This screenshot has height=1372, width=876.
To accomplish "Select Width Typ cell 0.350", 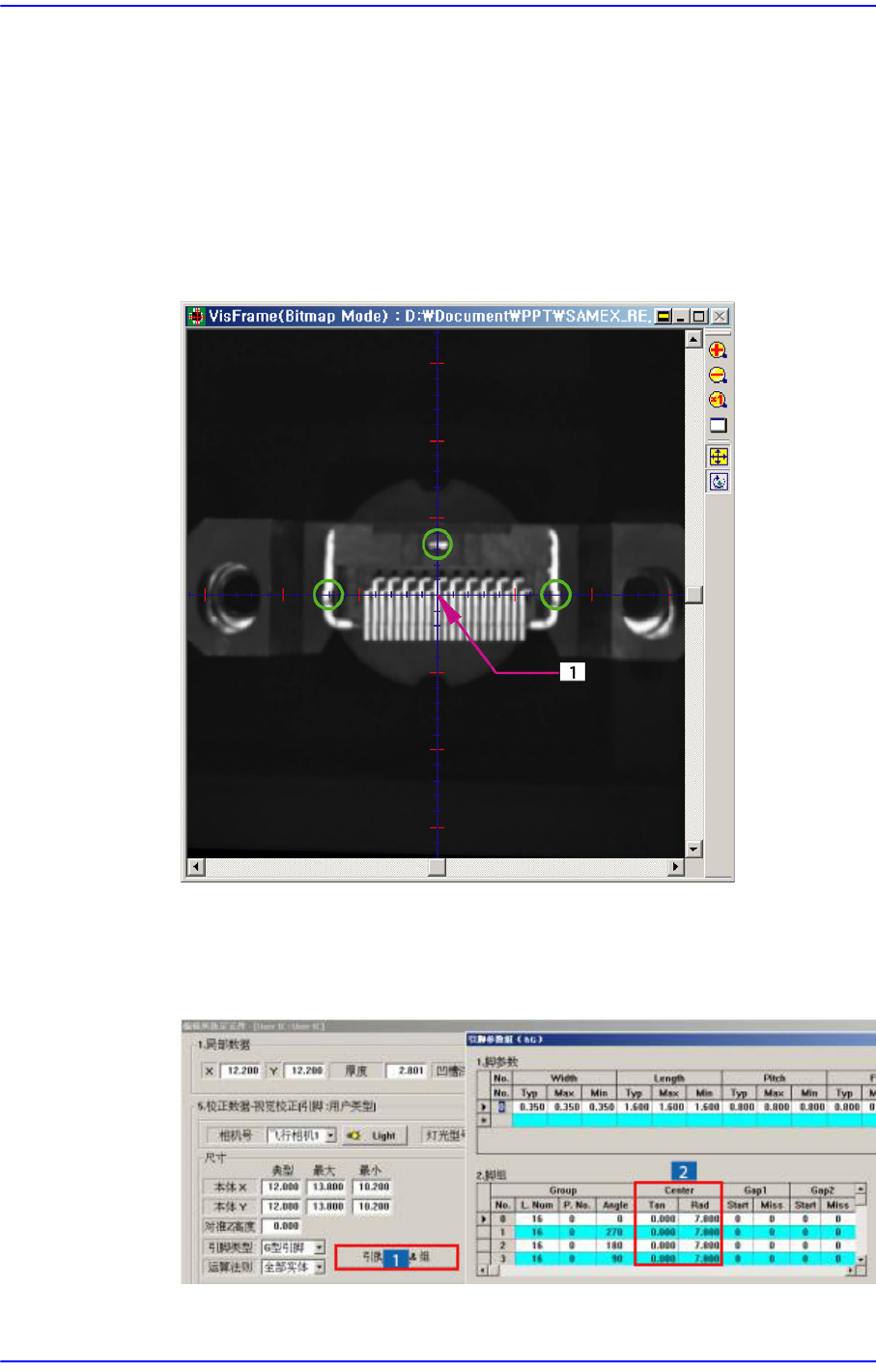I will click(x=529, y=1106).
